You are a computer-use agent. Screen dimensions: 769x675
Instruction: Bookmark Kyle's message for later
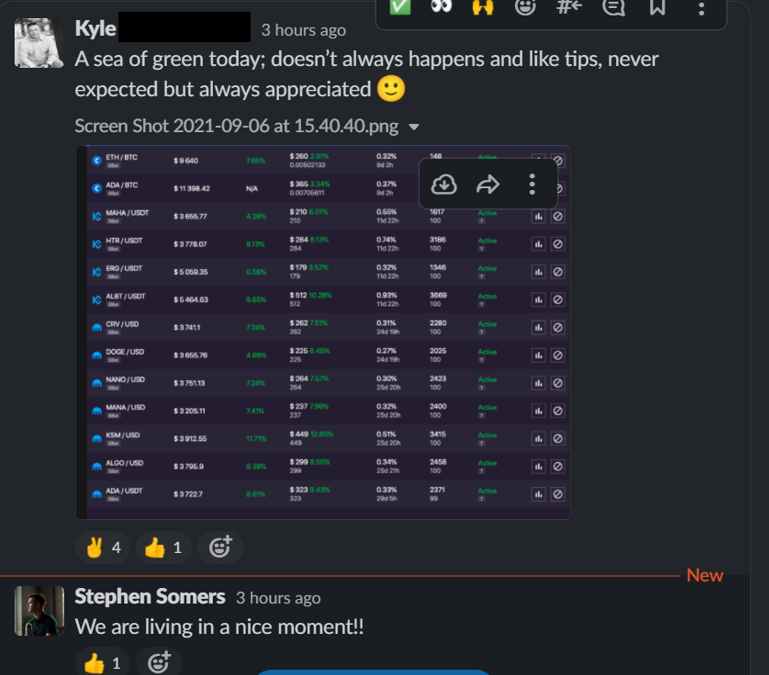(x=657, y=8)
